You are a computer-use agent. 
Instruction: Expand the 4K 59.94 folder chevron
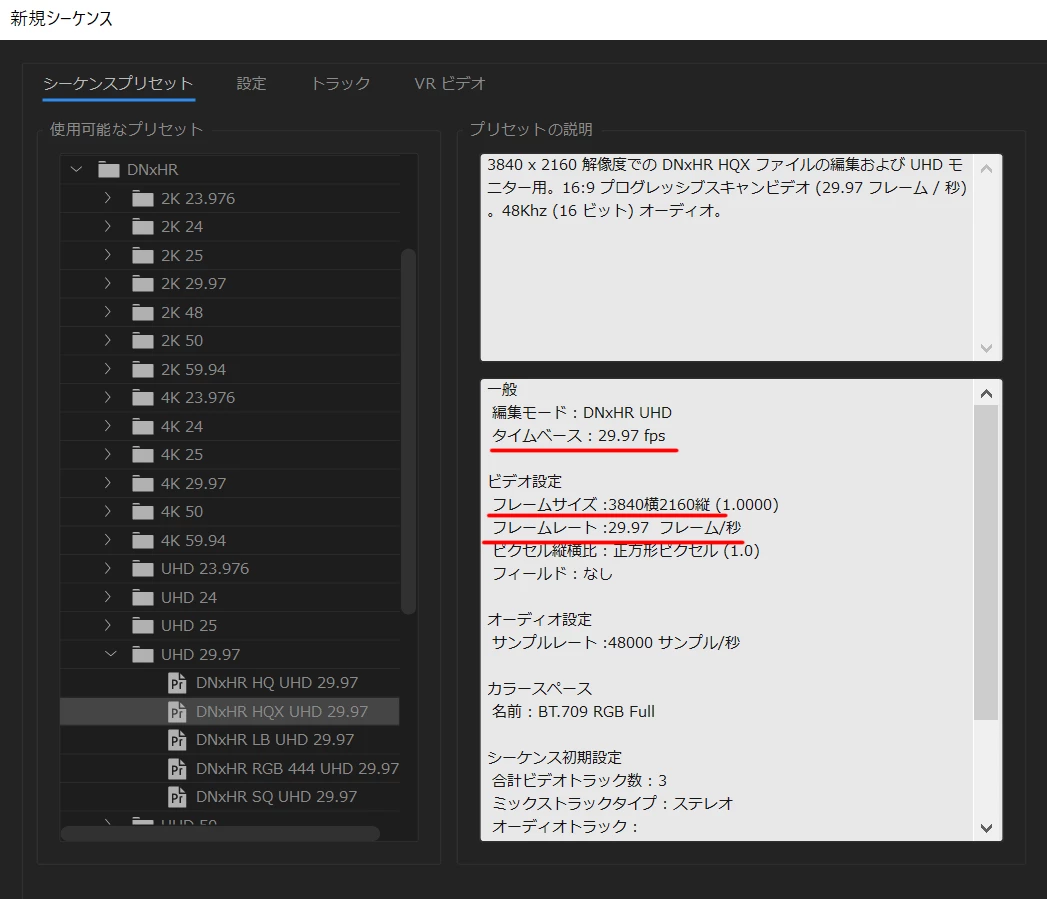point(108,540)
